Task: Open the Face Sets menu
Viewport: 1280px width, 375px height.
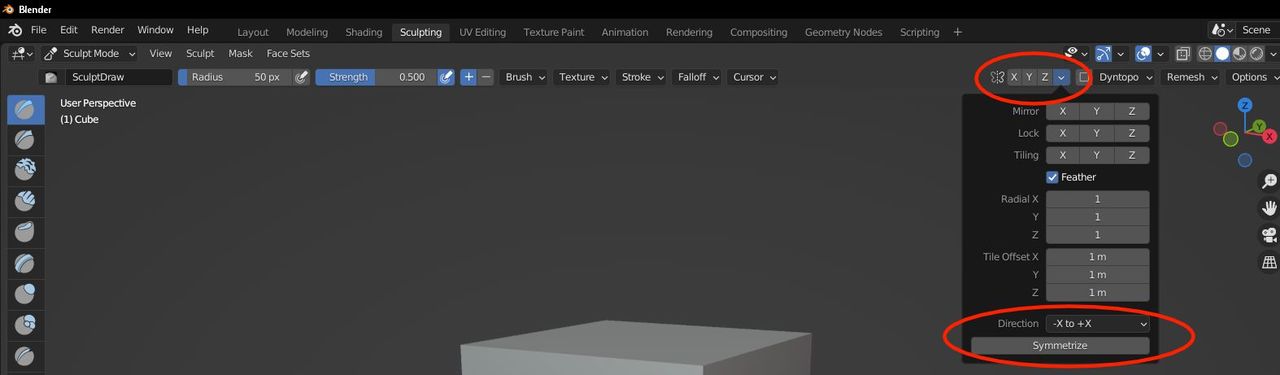Action: (x=288, y=54)
